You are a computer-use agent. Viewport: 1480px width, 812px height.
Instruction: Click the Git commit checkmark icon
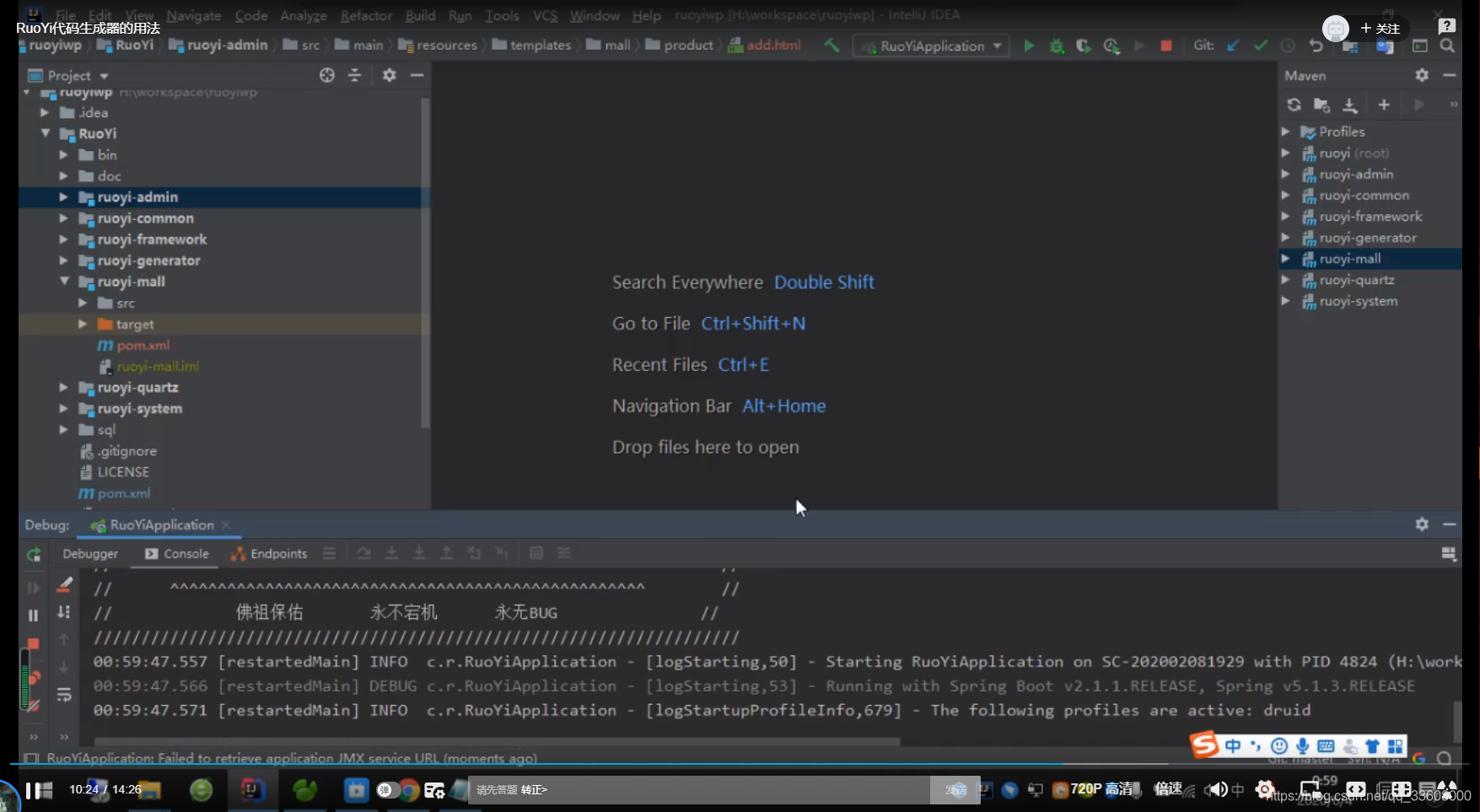(x=1261, y=46)
